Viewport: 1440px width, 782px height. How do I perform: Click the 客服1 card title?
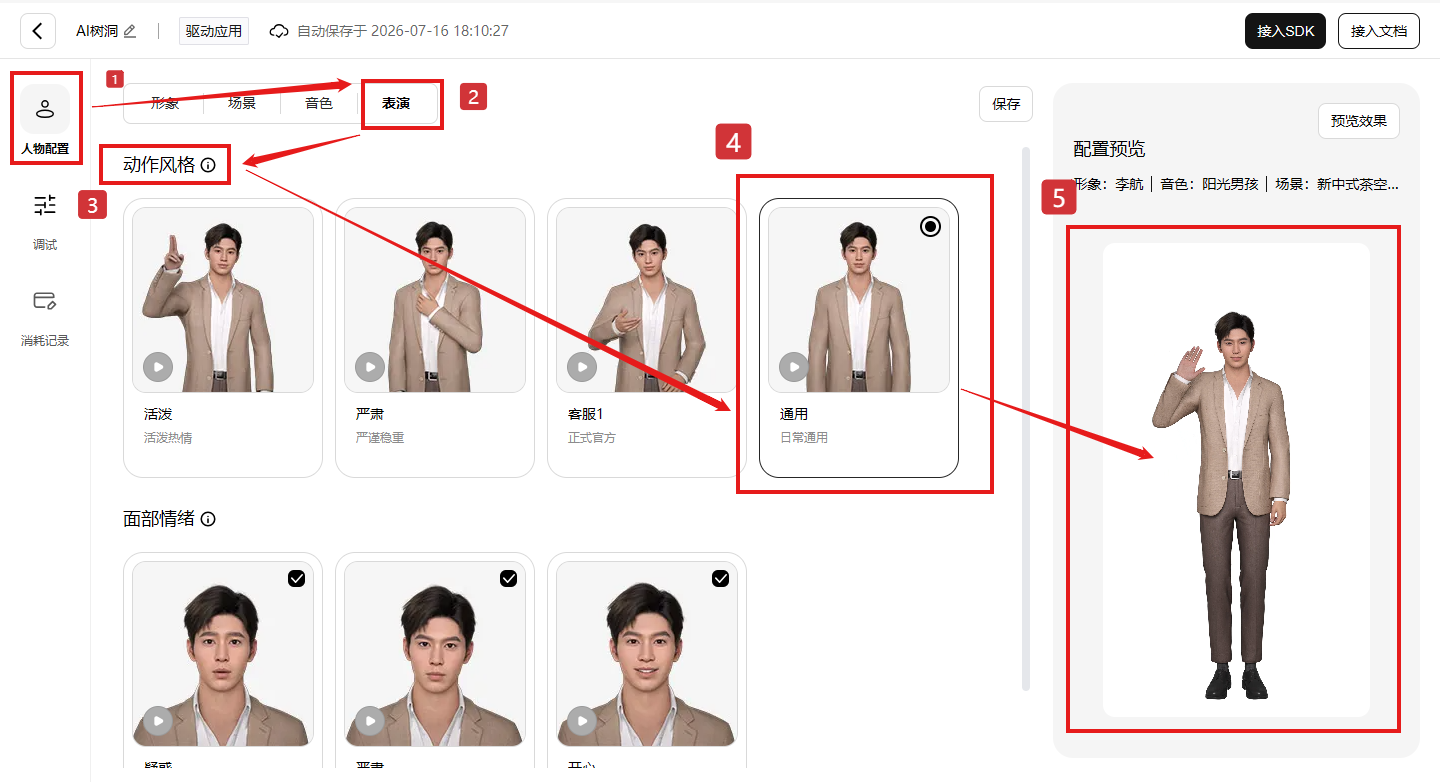pos(588,414)
